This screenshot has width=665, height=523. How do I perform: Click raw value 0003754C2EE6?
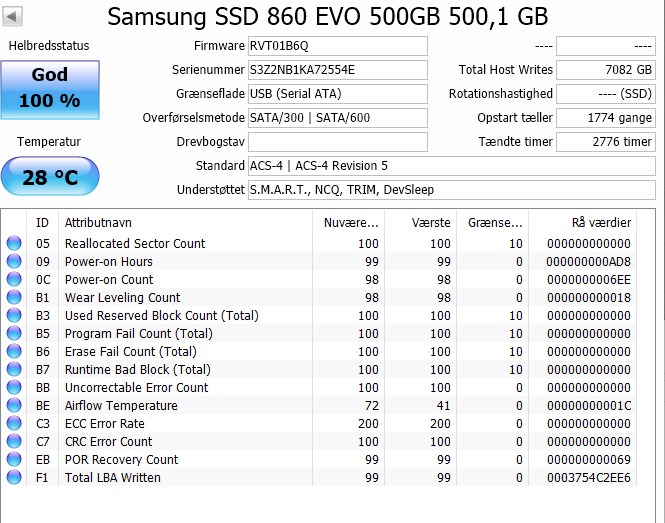click(x=589, y=478)
